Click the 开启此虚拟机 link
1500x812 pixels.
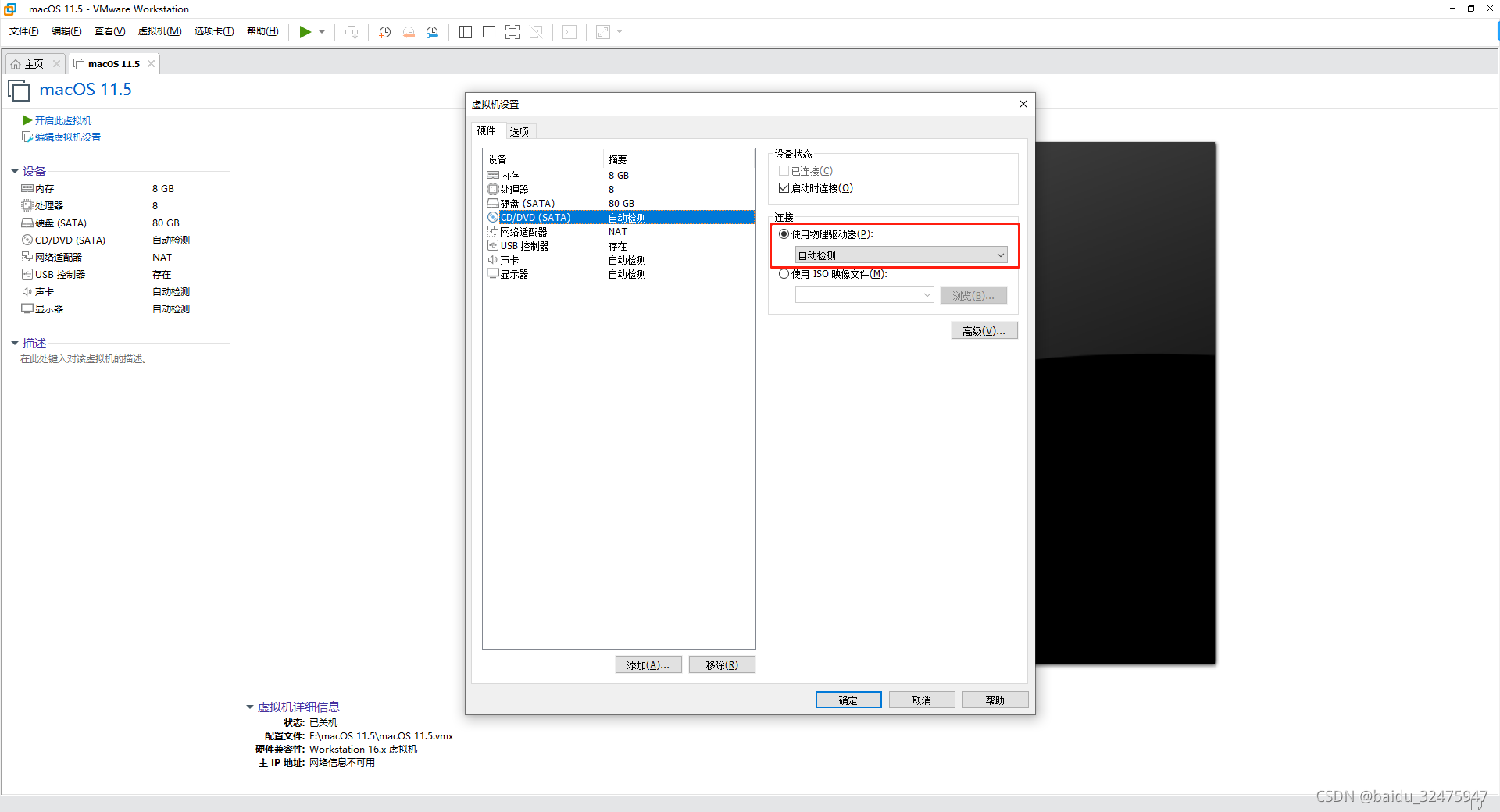pyautogui.click(x=62, y=120)
